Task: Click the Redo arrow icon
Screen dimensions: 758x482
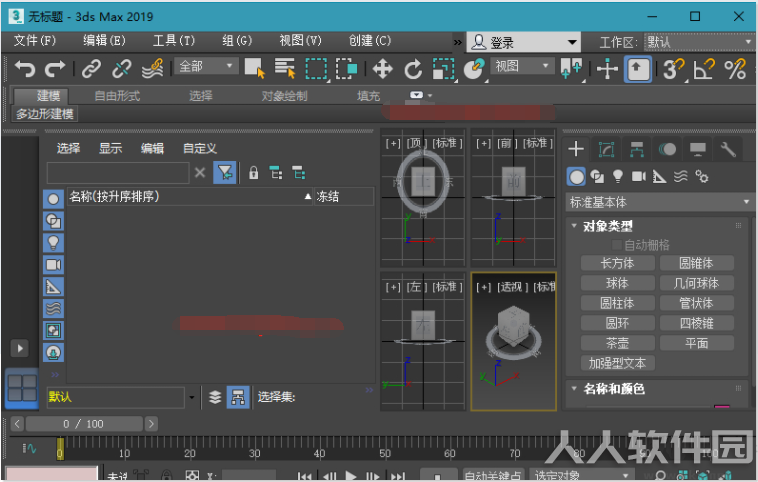Action: pos(55,69)
